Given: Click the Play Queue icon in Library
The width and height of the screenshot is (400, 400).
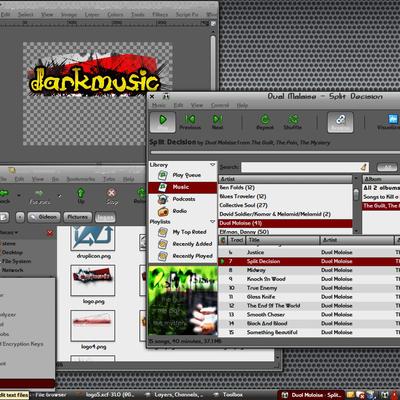Looking at the screenshot, I should [163, 175].
